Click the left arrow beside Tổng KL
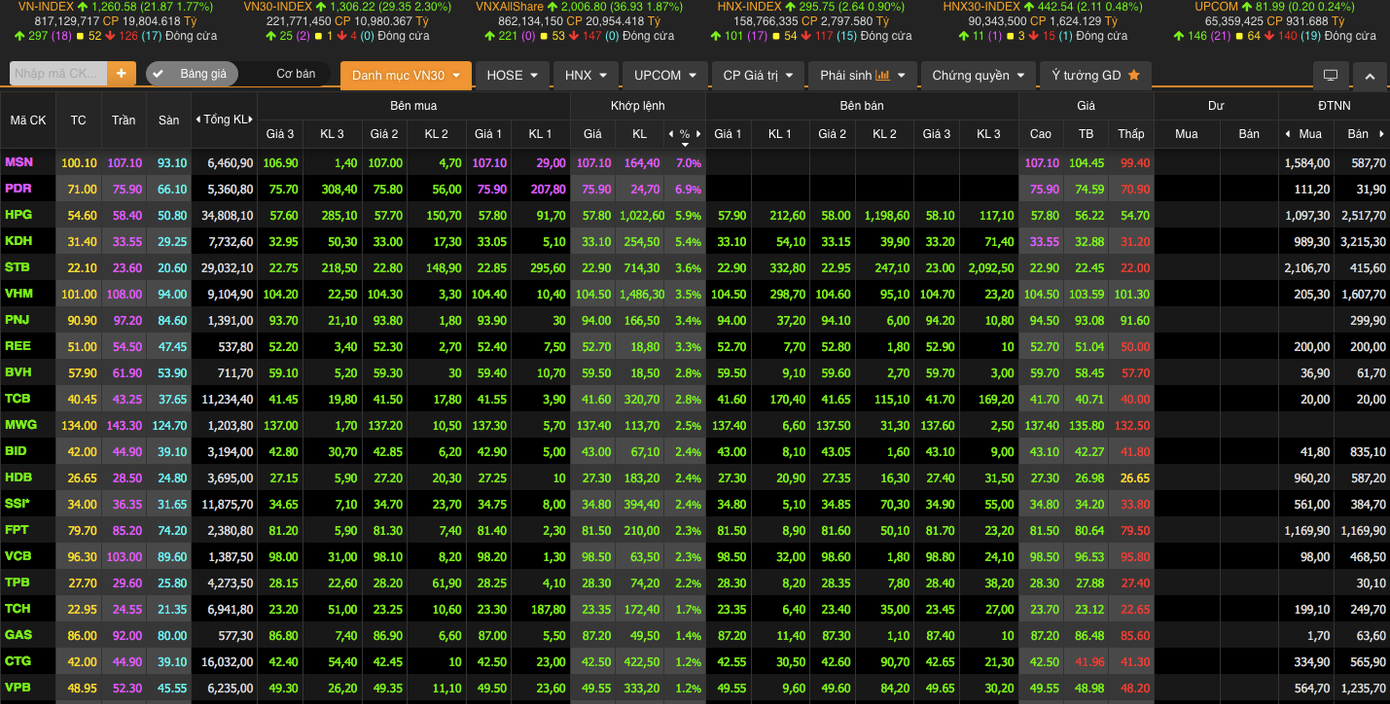The height and width of the screenshot is (704, 1390). coord(198,120)
